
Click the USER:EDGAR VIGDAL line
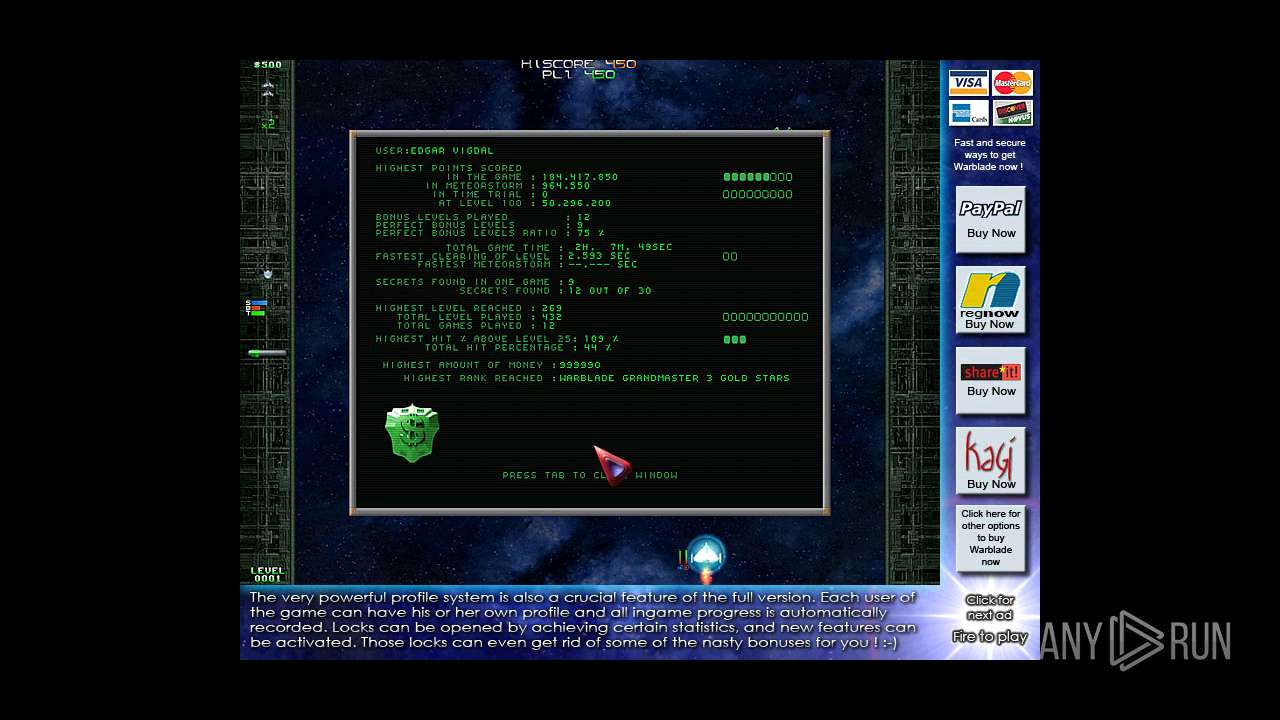pyautogui.click(x=434, y=151)
